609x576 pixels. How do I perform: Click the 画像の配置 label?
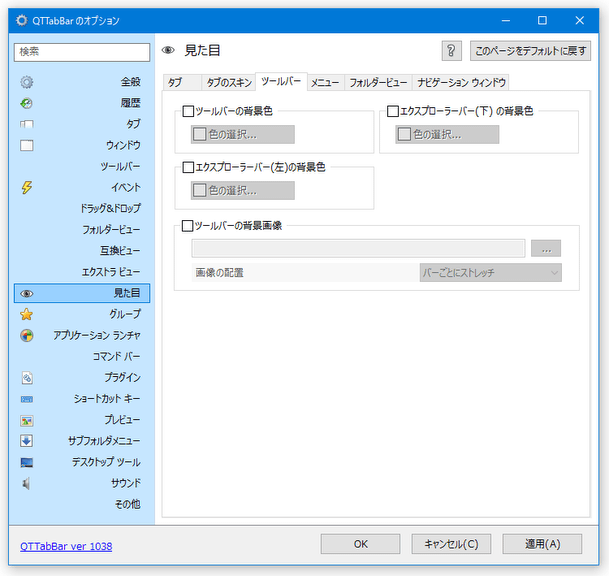[219, 273]
